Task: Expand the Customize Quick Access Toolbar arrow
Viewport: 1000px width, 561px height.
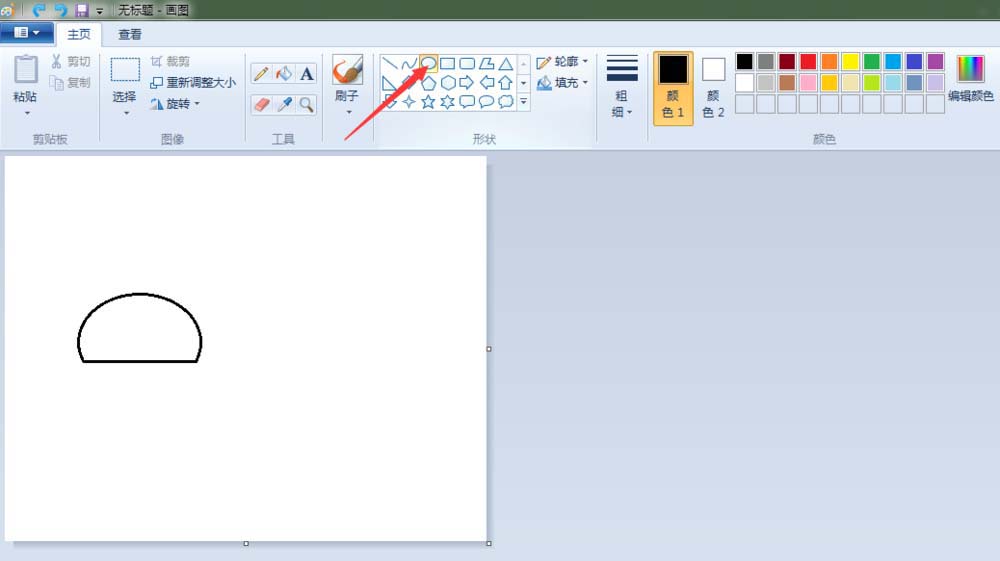Action: pyautogui.click(x=99, y=11)
